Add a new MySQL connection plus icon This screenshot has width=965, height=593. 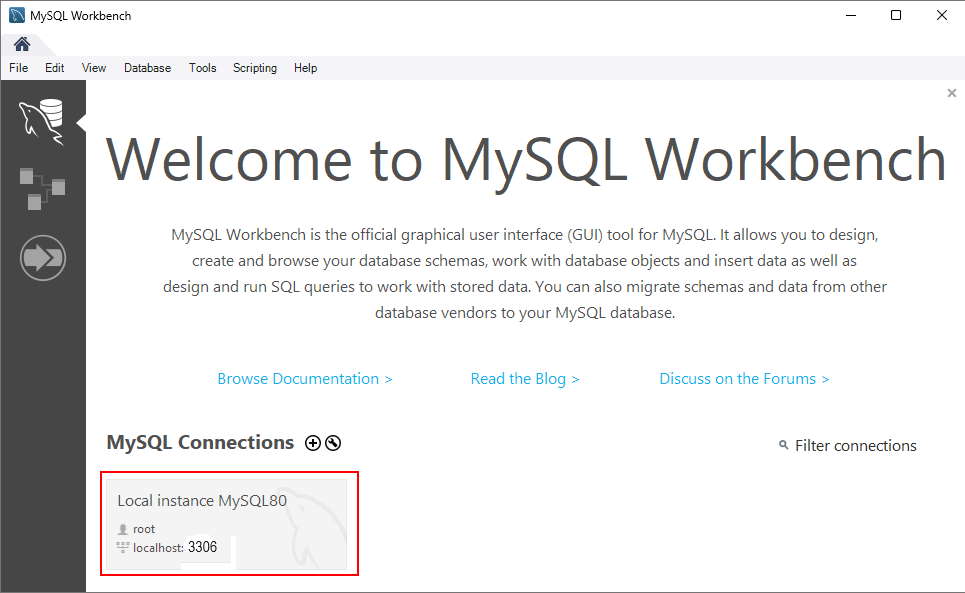pyautogui.click(x=313, y=443)
